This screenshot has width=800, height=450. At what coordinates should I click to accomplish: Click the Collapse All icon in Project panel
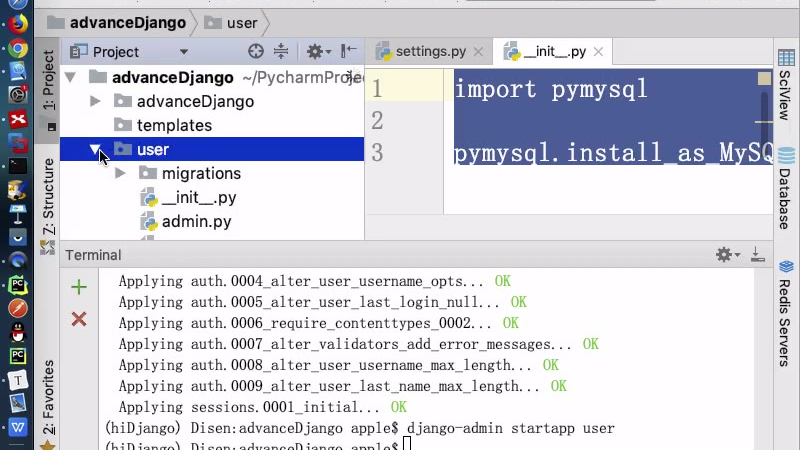(281, 52)
